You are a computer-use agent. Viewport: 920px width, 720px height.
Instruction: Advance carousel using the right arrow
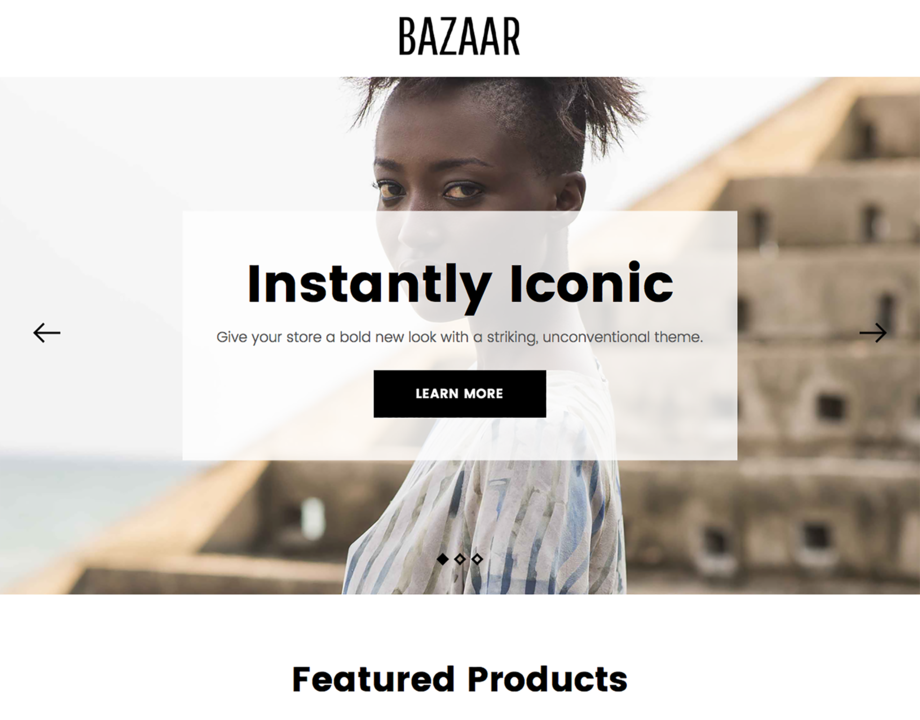point(873,333)
